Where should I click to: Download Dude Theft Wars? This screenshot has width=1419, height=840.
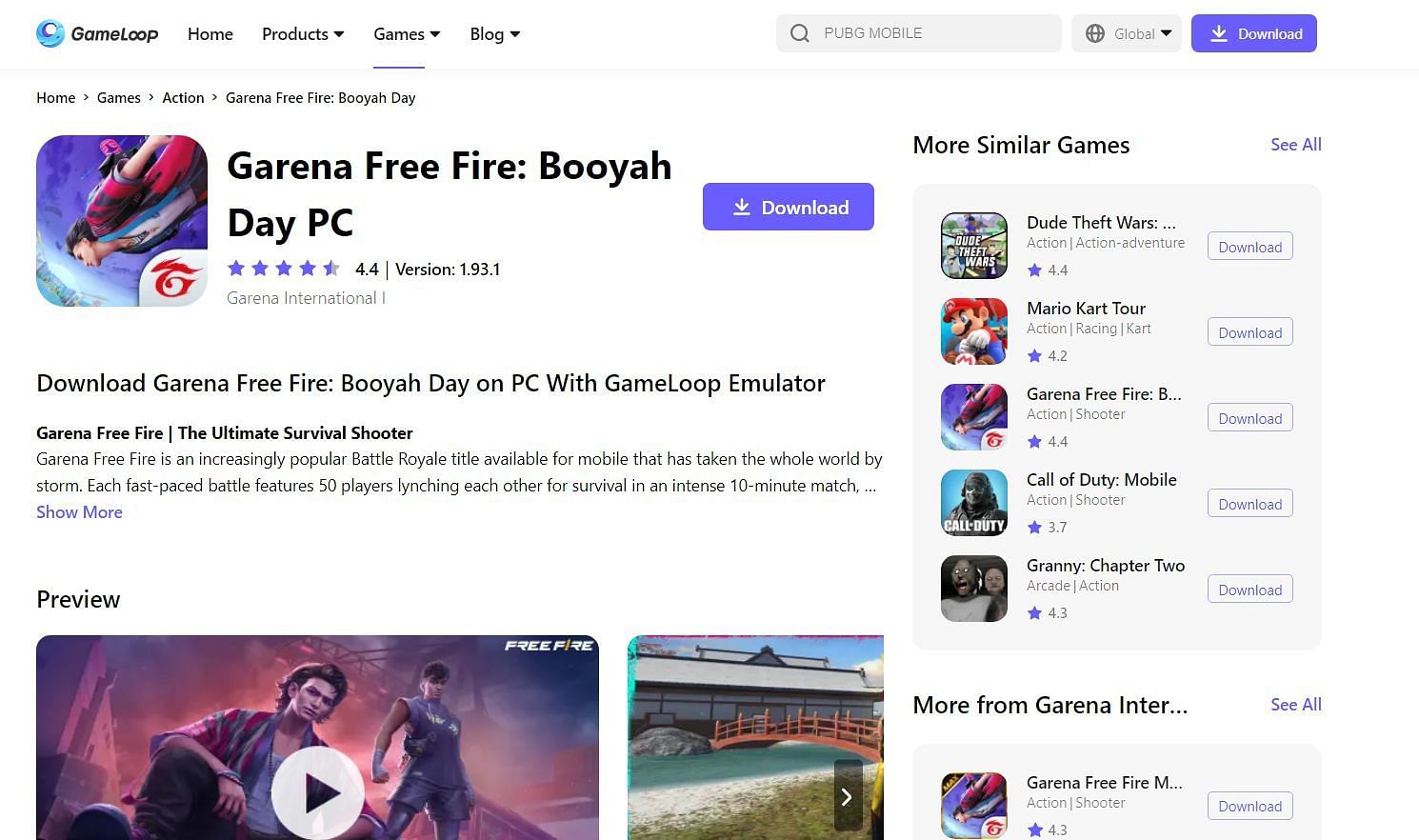1249,247
